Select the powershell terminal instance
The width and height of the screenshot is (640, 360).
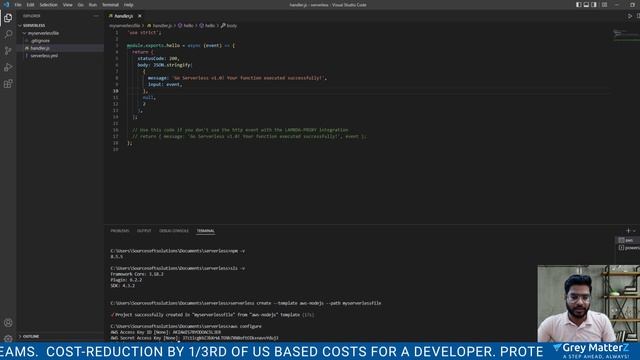pyautogui.click(x=629, y=248)
